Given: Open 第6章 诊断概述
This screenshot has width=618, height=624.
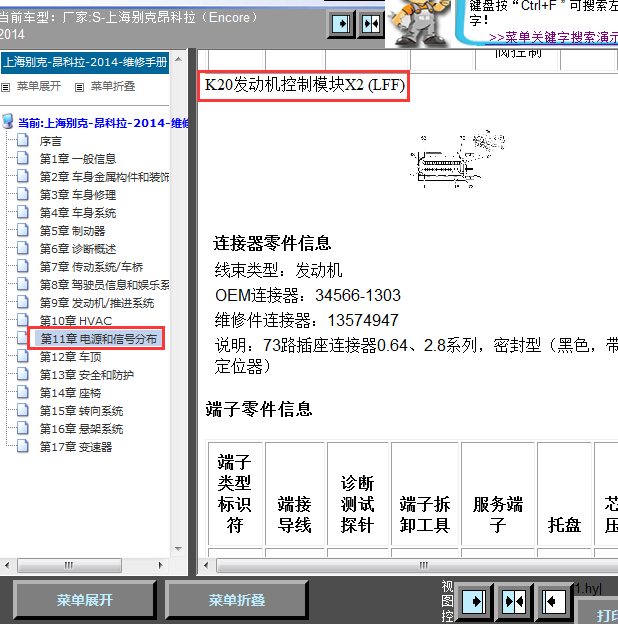Looking at the screenshot, I should [x=78, y=249].
